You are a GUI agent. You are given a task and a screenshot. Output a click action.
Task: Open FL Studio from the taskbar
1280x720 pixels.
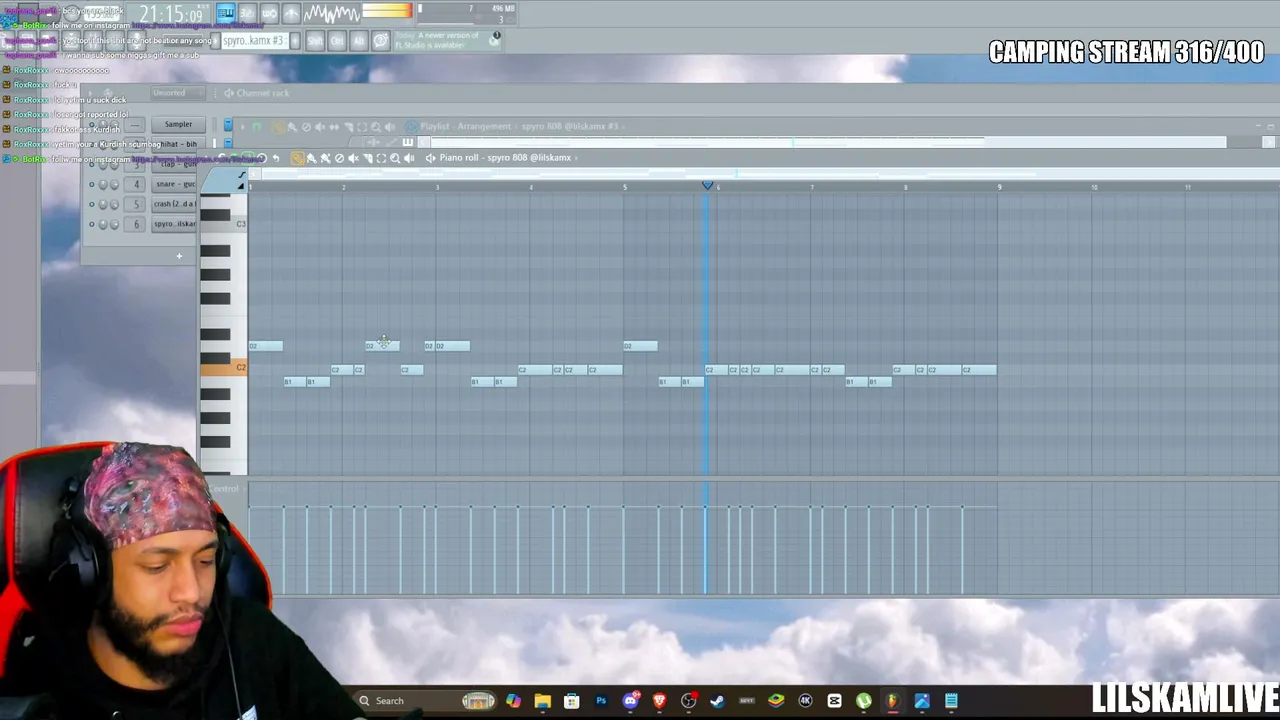coord(893,701)
